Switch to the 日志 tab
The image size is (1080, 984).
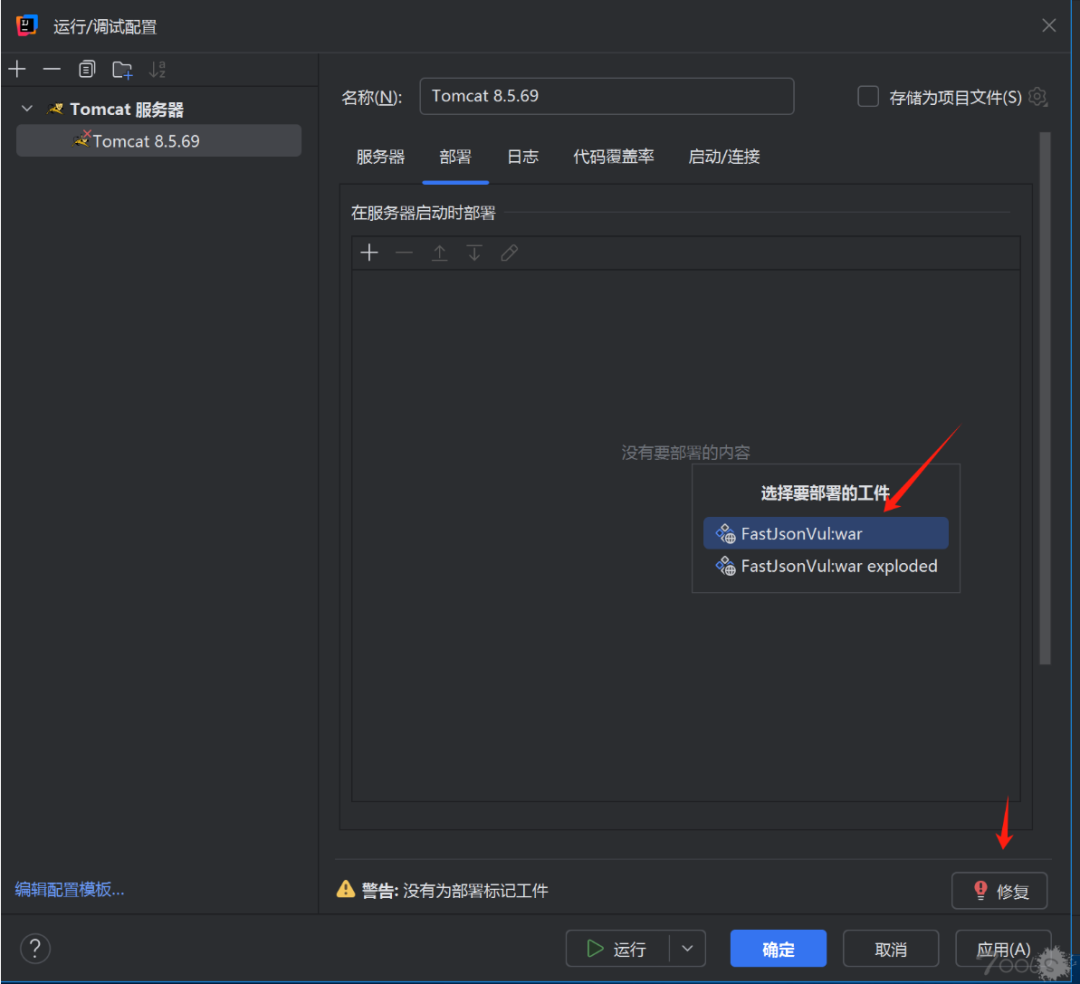[x=523, y=156]
